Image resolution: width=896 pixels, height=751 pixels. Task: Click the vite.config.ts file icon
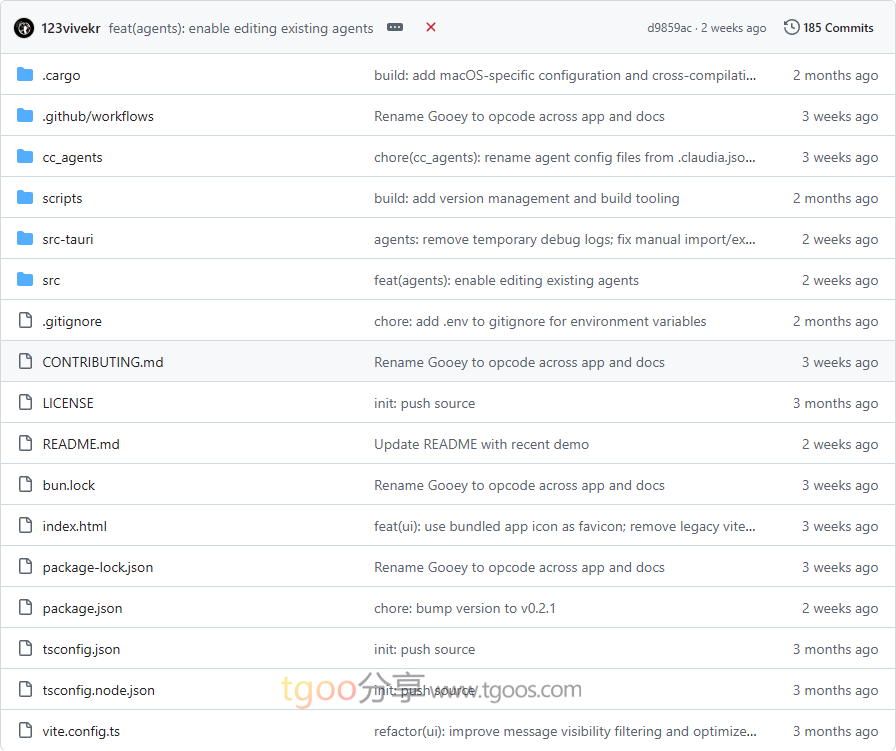tap(25, 731)
